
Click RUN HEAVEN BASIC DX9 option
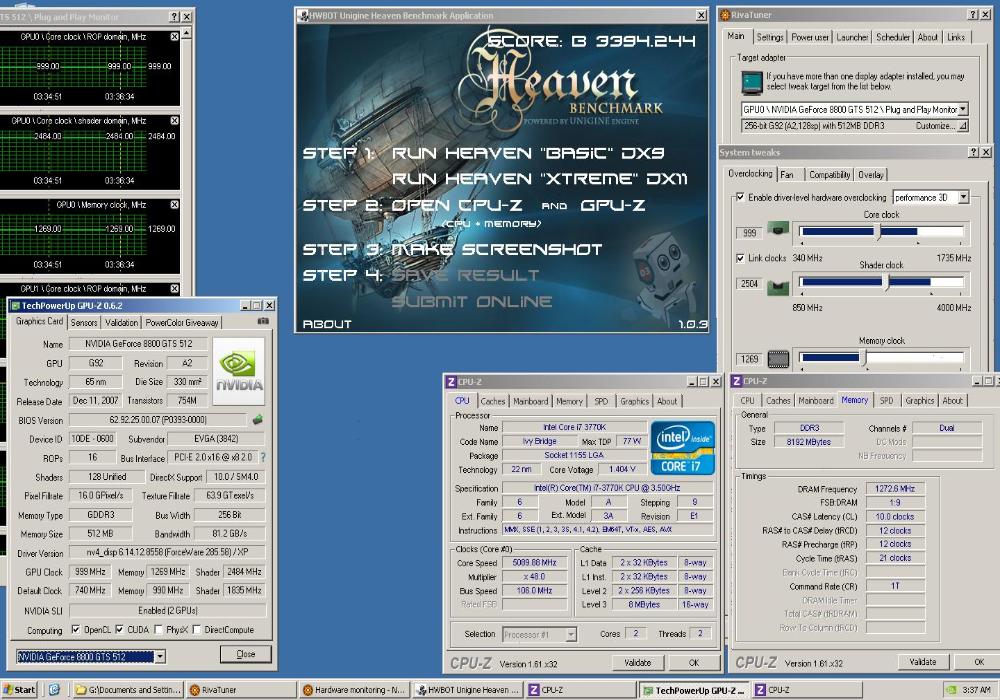pyautogui.click(x=528, y=153)
